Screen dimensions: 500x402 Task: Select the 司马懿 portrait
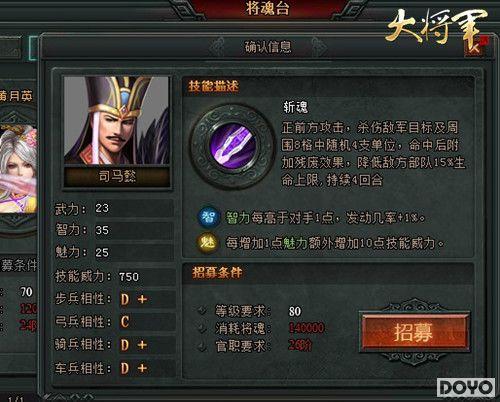coord(117,120)
